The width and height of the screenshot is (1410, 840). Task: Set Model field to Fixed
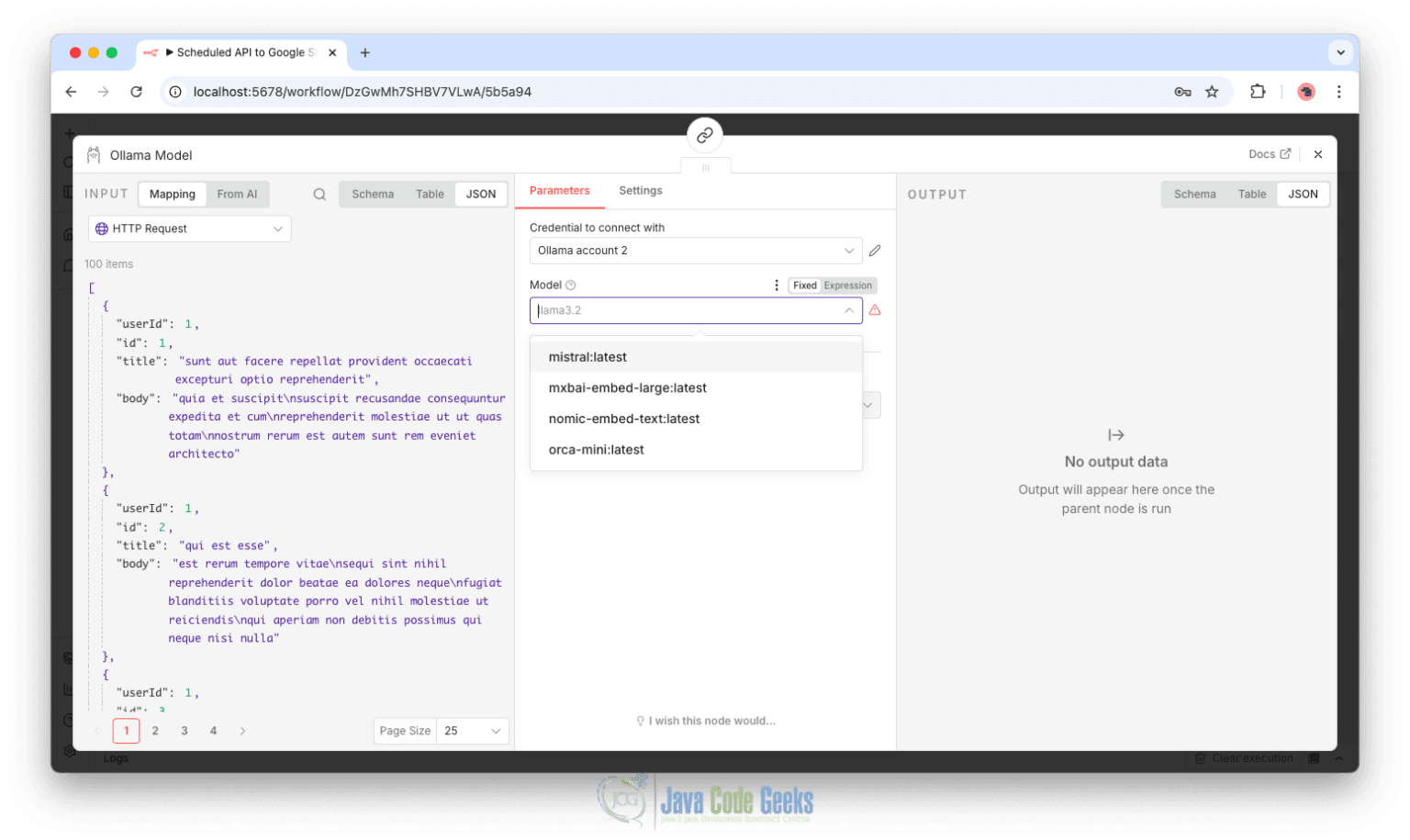point(805,286)
